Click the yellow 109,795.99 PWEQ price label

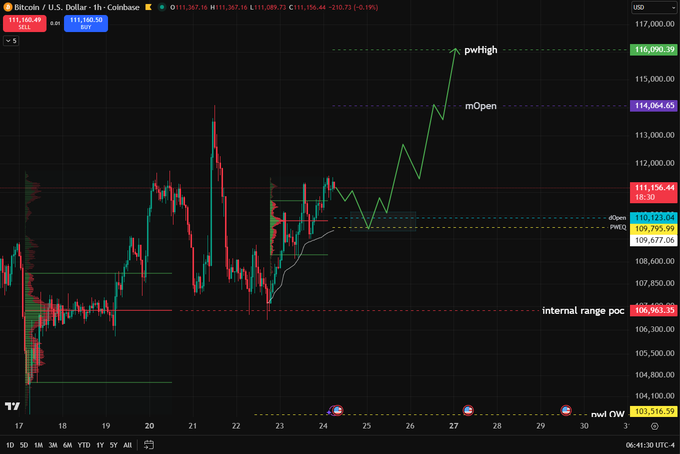[654, 229]
